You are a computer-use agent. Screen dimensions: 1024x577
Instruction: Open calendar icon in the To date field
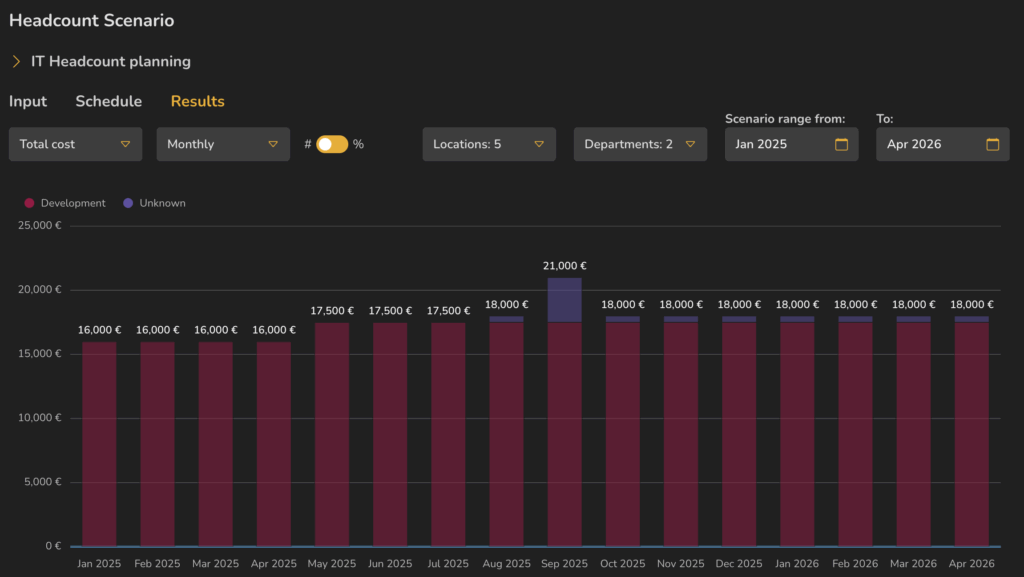992,145
